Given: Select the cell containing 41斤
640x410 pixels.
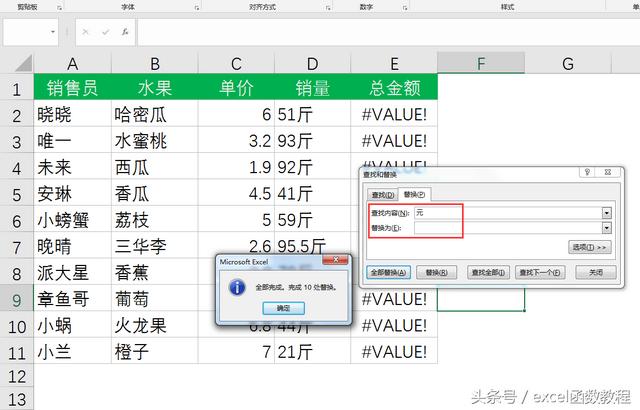Looking at the screenshot, I should (x=313, y=194).
